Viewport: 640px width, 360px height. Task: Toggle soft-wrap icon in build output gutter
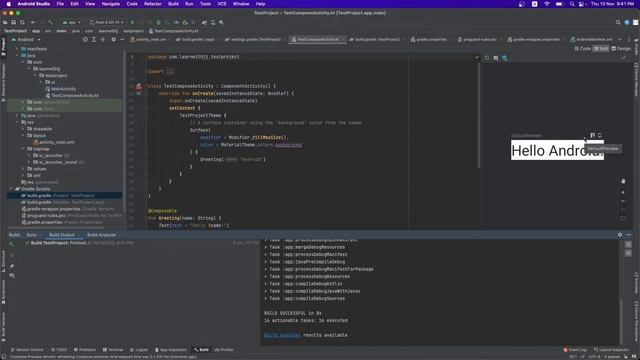628,244
